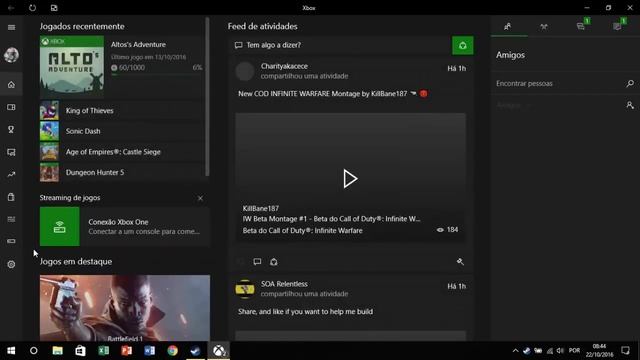Switch to the Messages tab

[581, 27]
